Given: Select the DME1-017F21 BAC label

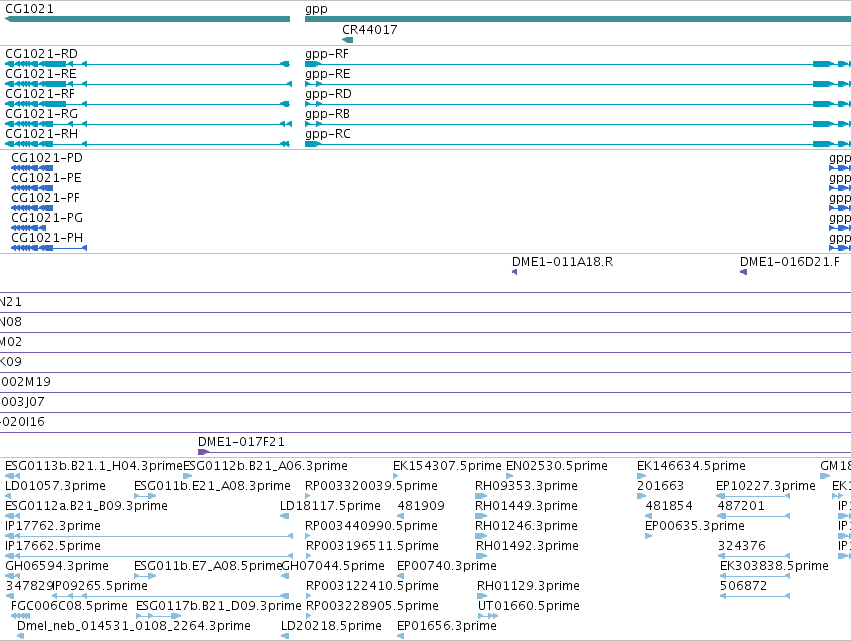Looking at the screenshot, I should 241,442.
